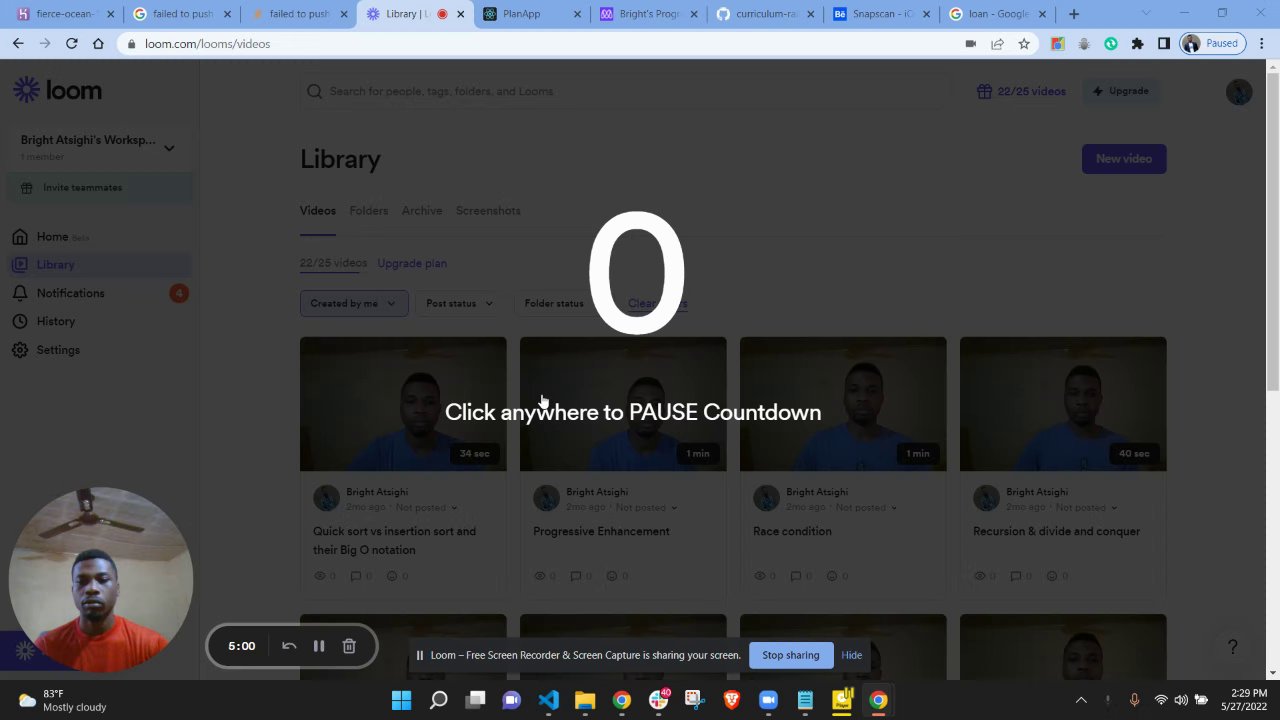Click the microphone icon in system tray
Image resolution: width=1280 pixels, height=720 pixels.
click(x=1134, y=700)
